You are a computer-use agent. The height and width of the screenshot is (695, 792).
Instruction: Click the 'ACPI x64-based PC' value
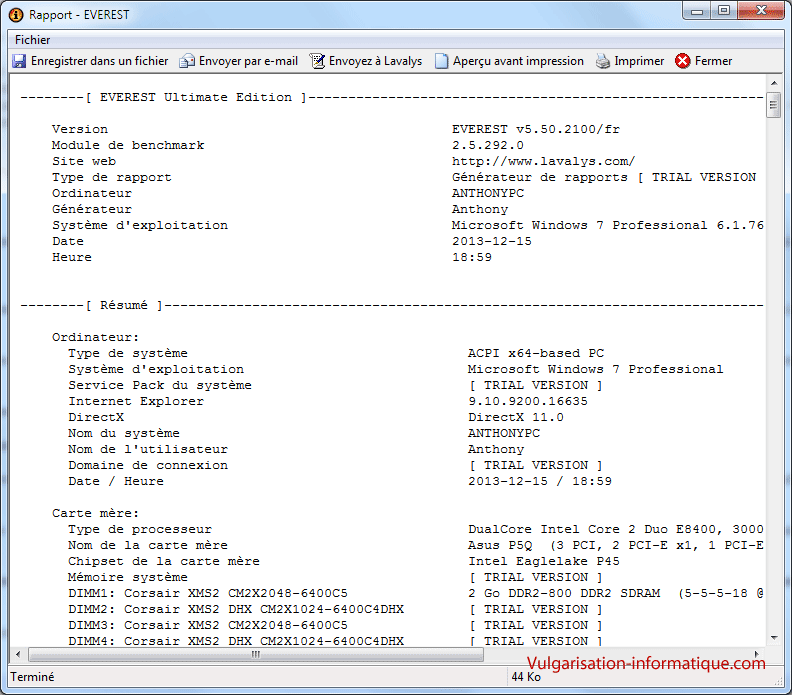click(536, 354)
